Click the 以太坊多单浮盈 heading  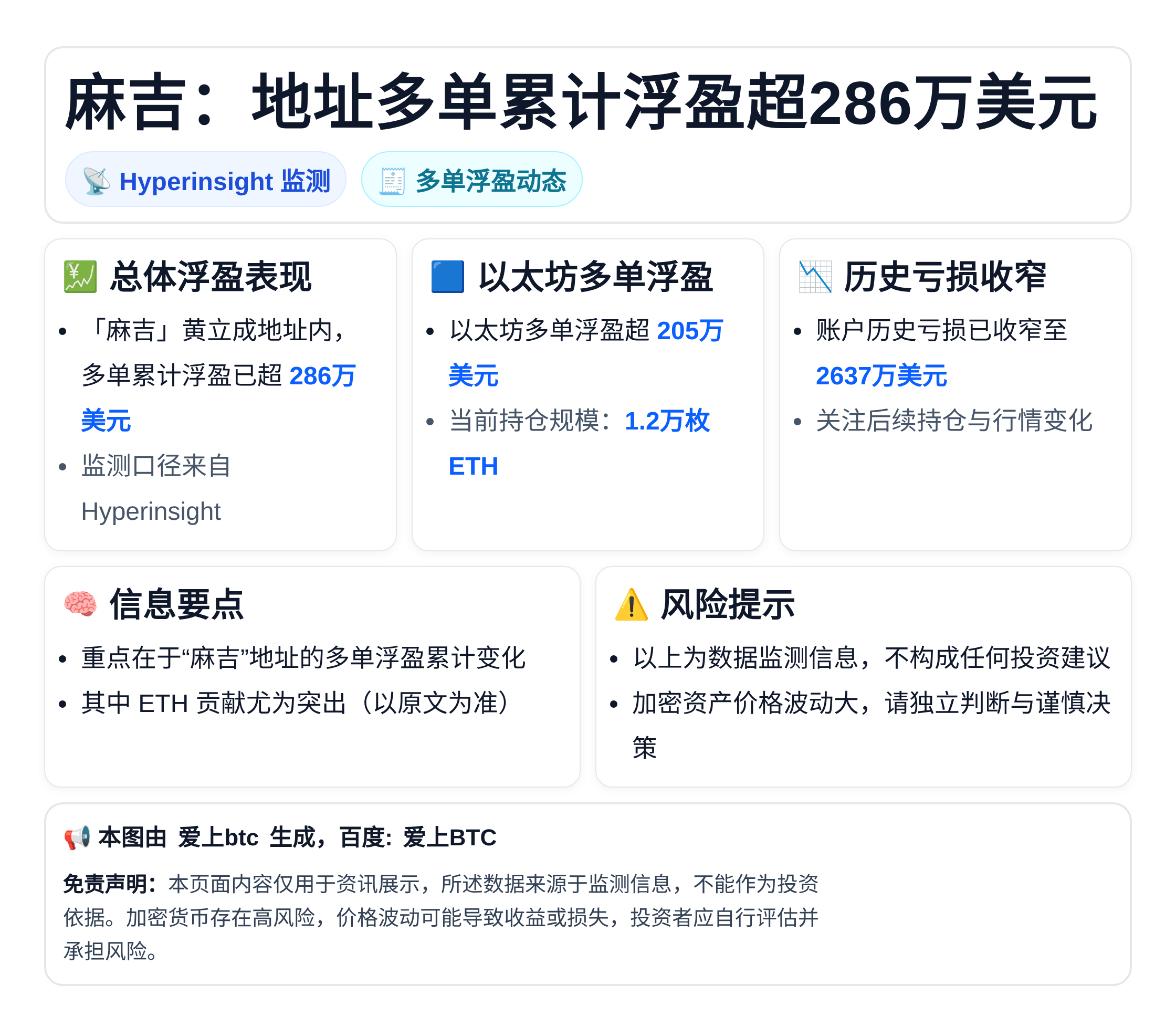click(x=596, y=277)
